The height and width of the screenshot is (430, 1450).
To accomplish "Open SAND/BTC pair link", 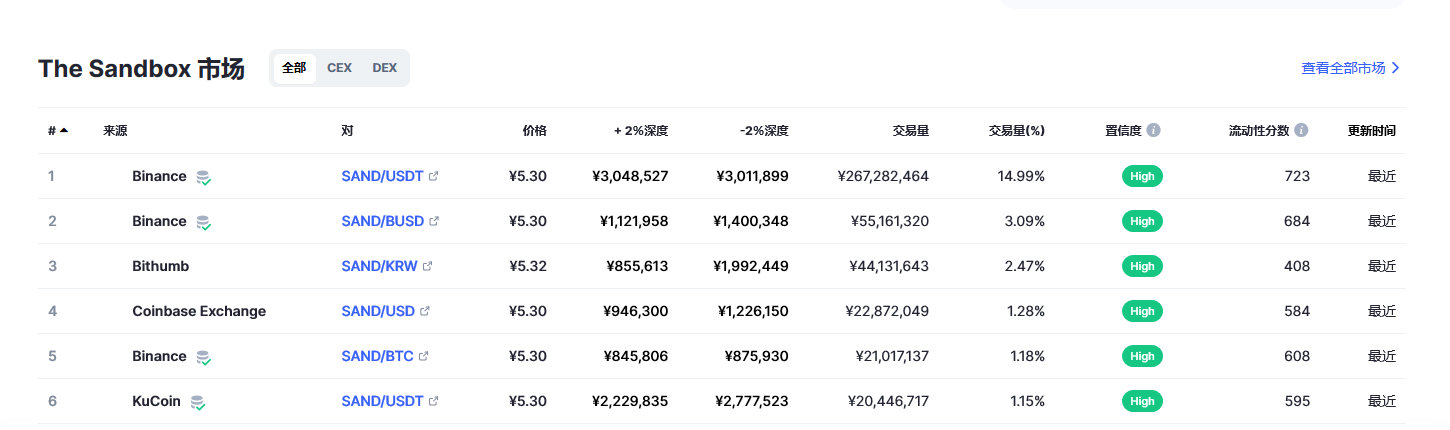I will (x=378, y=356).
